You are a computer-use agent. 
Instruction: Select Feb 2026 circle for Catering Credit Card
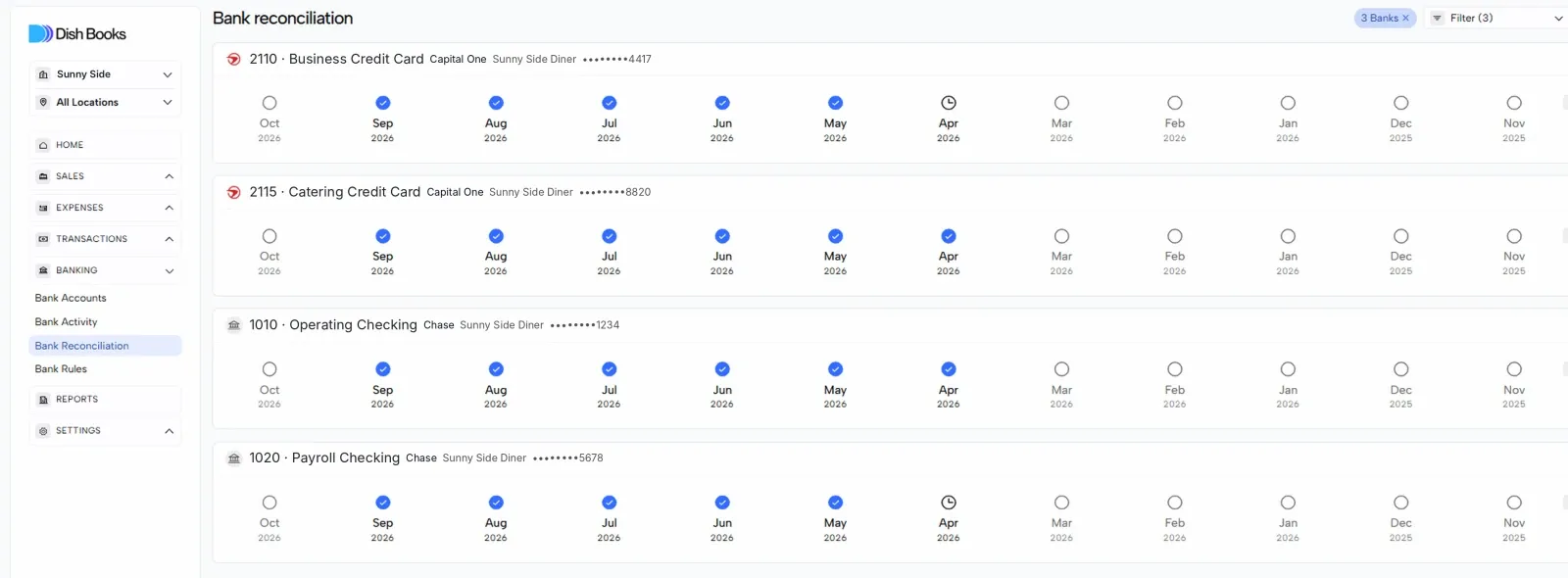pos(1175,236)
